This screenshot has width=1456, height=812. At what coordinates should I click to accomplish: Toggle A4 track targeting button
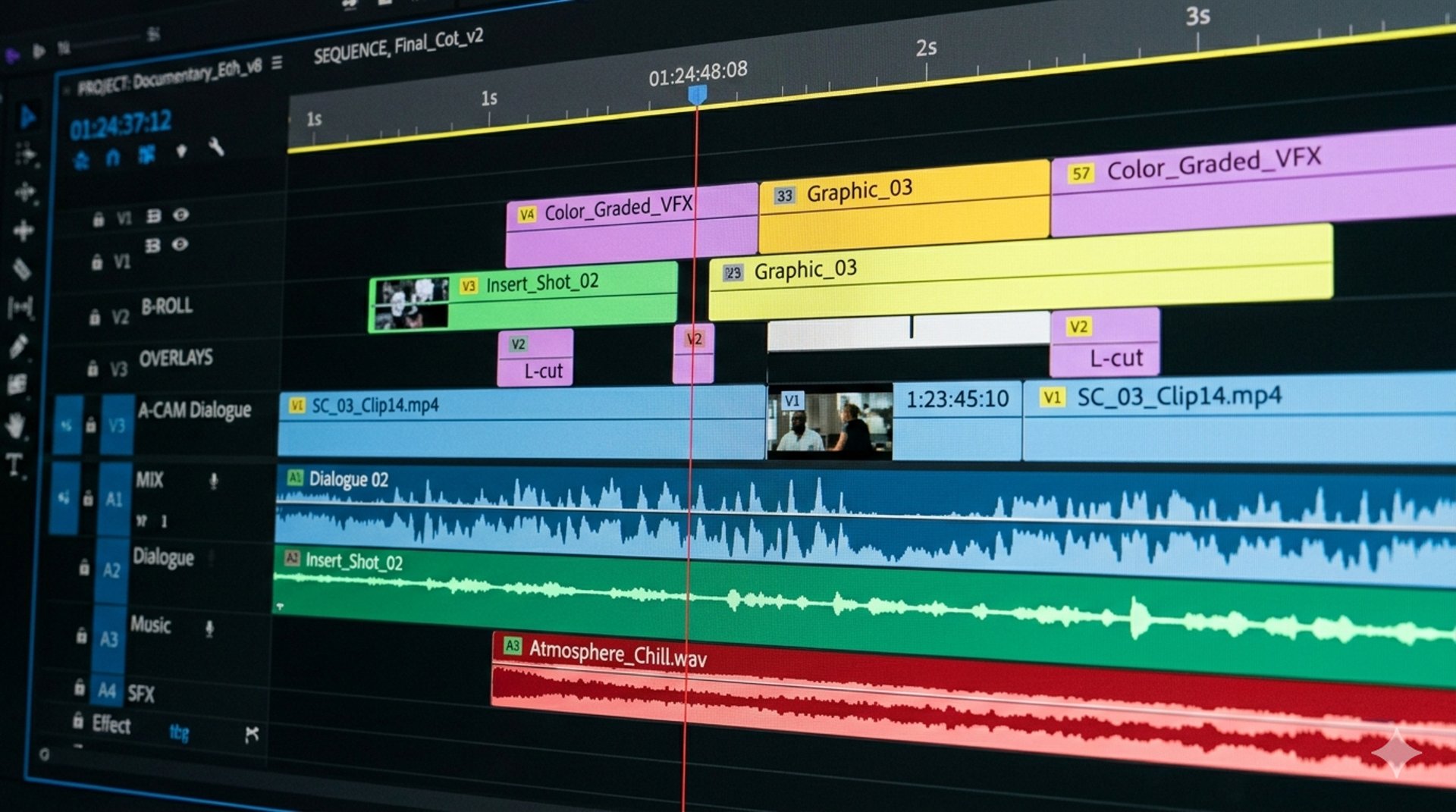(x=107, y=691)
